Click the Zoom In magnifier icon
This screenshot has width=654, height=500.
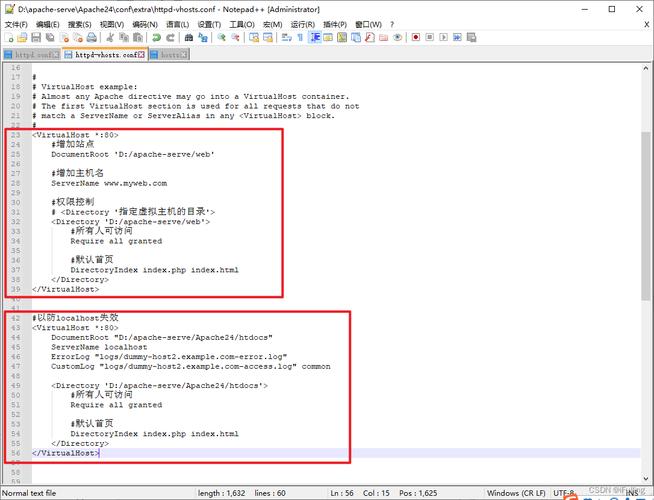(221, 38)
